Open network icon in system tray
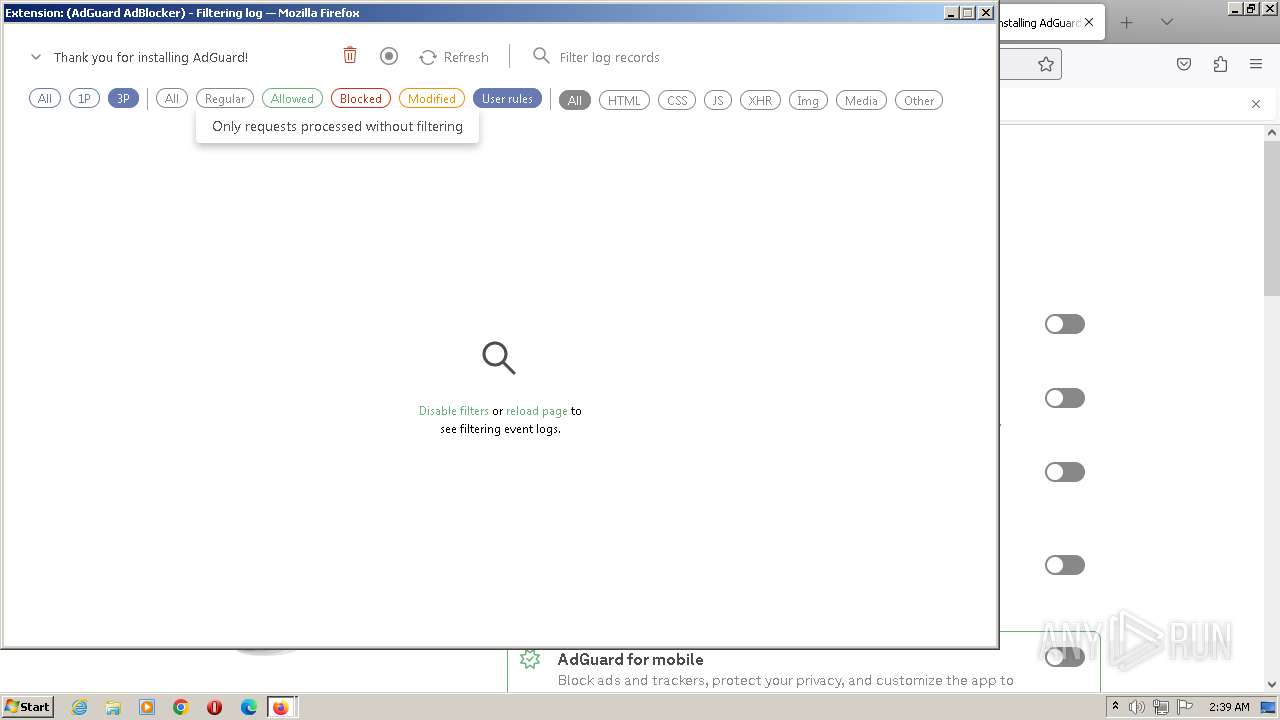This screenshot has height=720, width=1280. tap(1163, 707)
